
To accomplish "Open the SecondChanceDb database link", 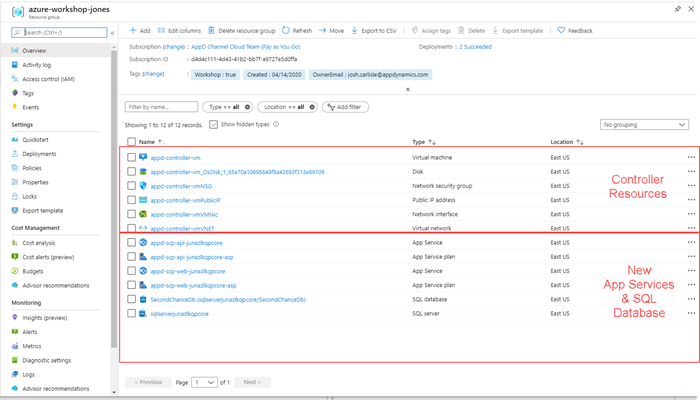I will pyautogui.click(x=228, y=300).
